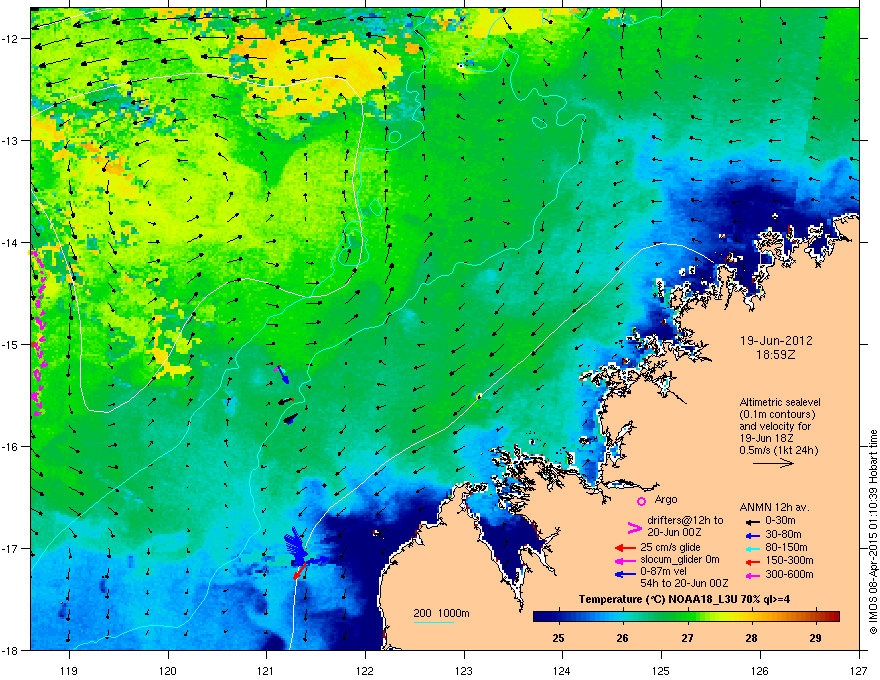Click the 'Argo' legend label
The width and height of the screenshot is (880, 680).
tap(666, 499)
